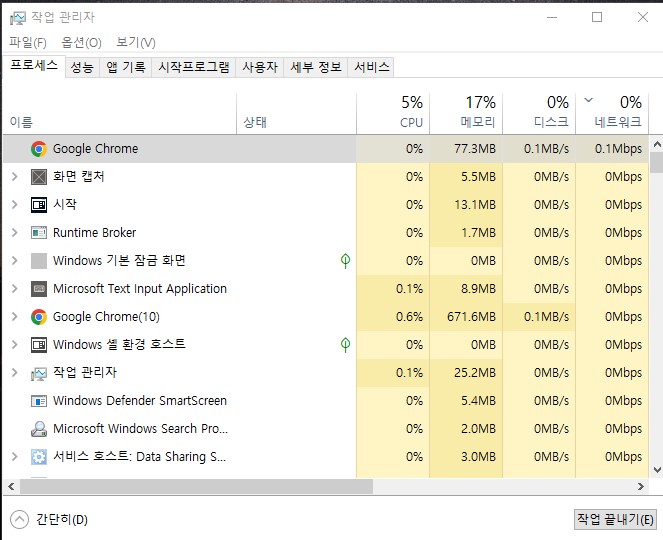Click the horizontal scrollbar thumb
The image size is (663, 540).
[x=196, y=486]
